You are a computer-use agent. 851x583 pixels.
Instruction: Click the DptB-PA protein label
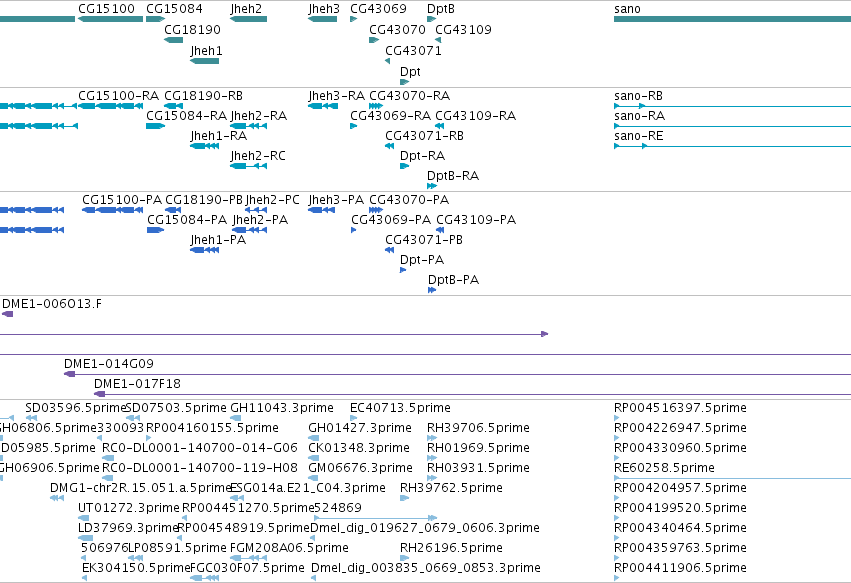pyautogui.click(x=453, y=280)
